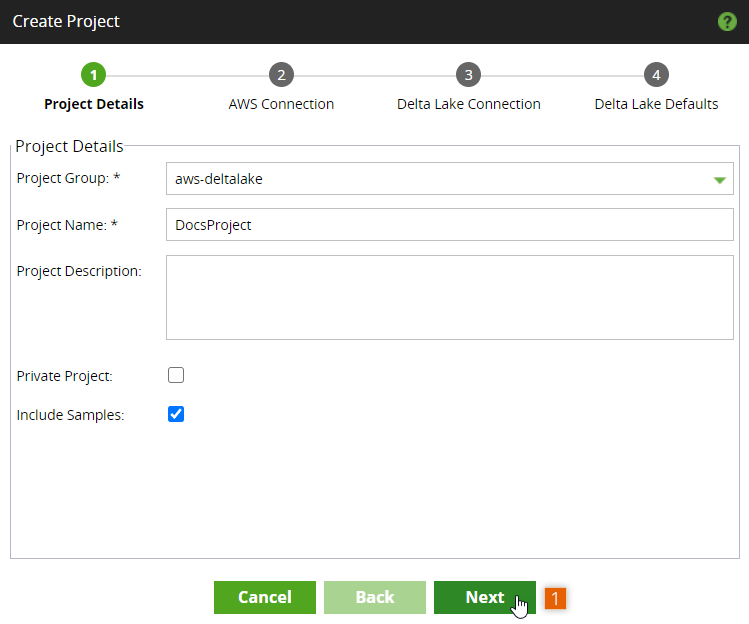Click the orange callout badge beside Next
Viewport: 749px width, 624px height.
555,598
